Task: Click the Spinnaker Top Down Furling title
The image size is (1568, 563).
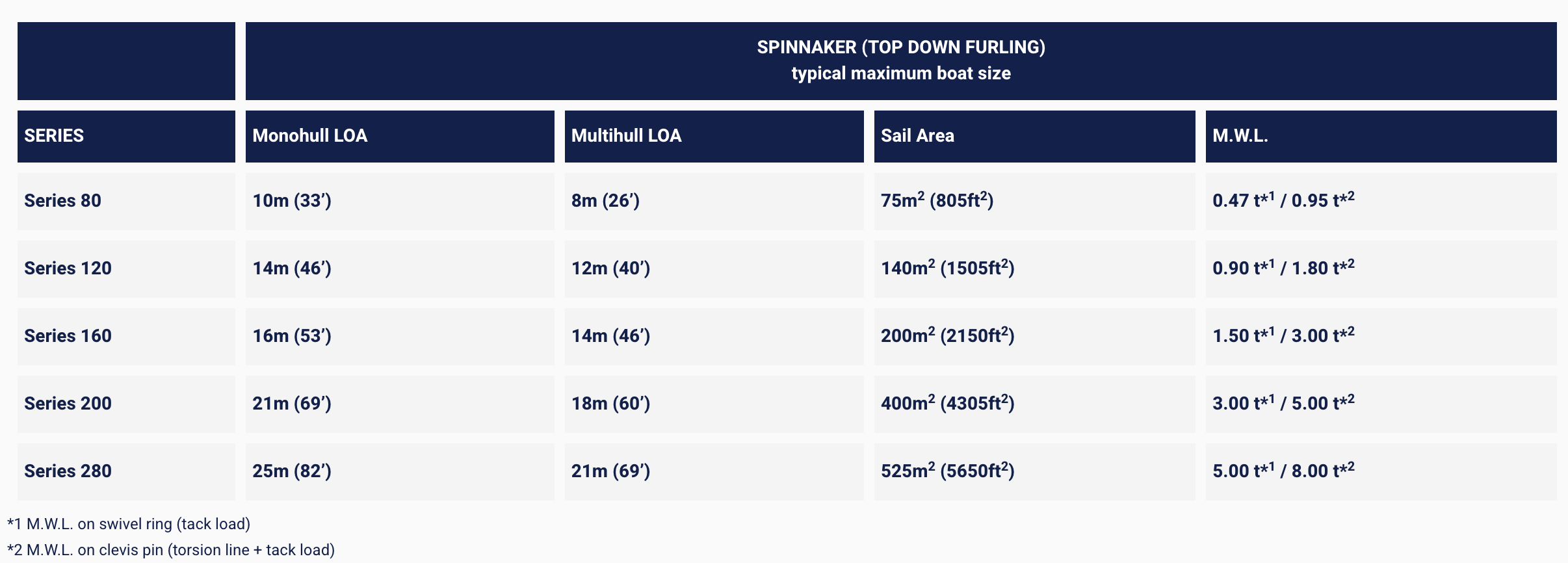Action: point(900,48)
